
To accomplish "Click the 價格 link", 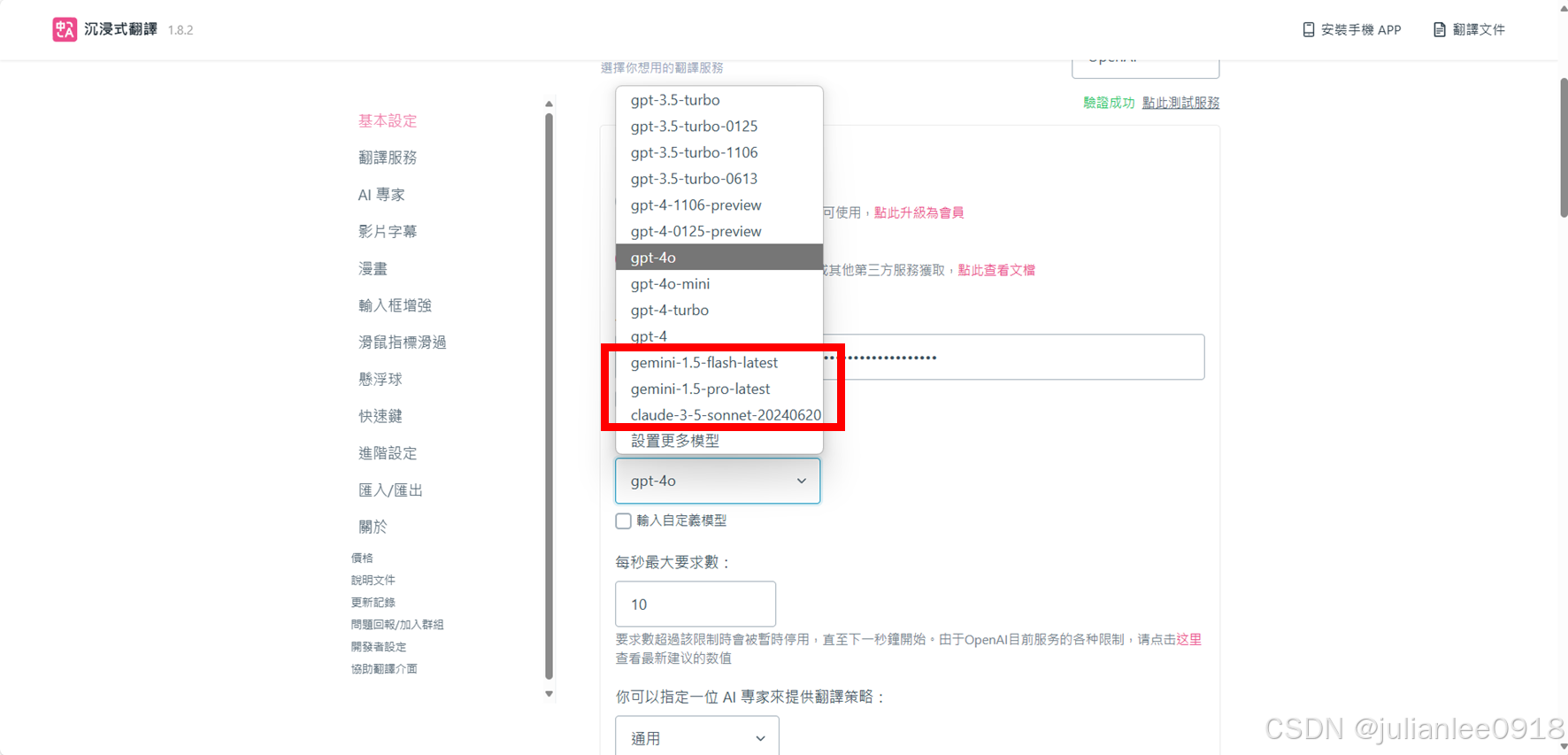I will pyautogui.click(x=362, y=558).
